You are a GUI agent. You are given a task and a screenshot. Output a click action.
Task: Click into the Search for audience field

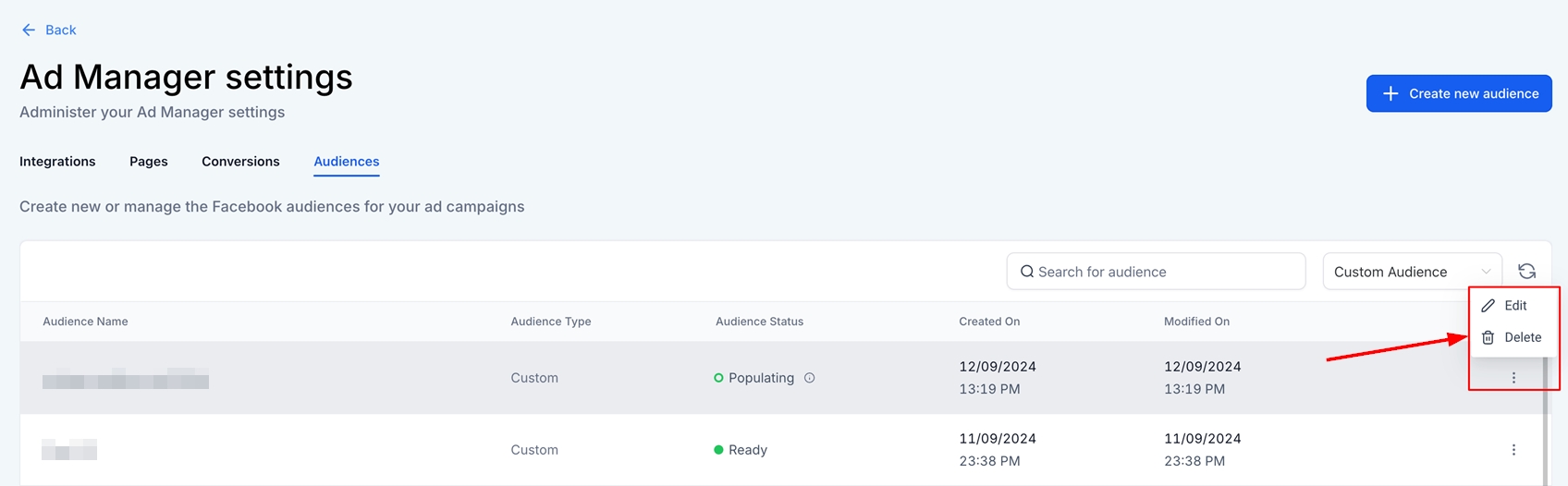click(x=1165, y=272)
